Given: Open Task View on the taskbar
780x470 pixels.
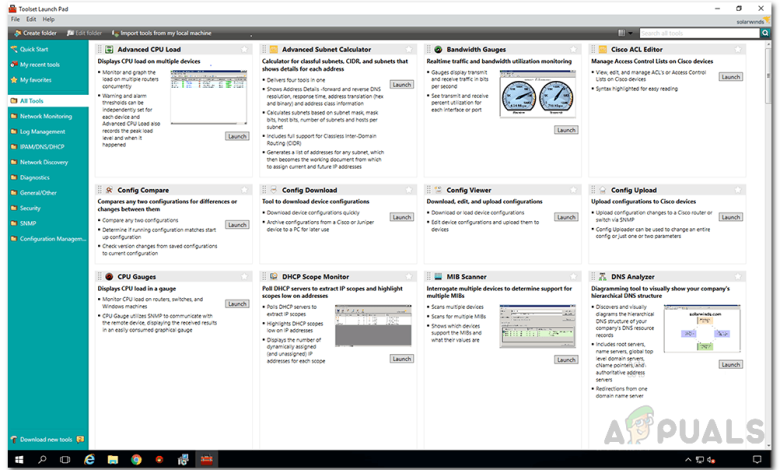Looking at the screenshot, I should [65, 460].
